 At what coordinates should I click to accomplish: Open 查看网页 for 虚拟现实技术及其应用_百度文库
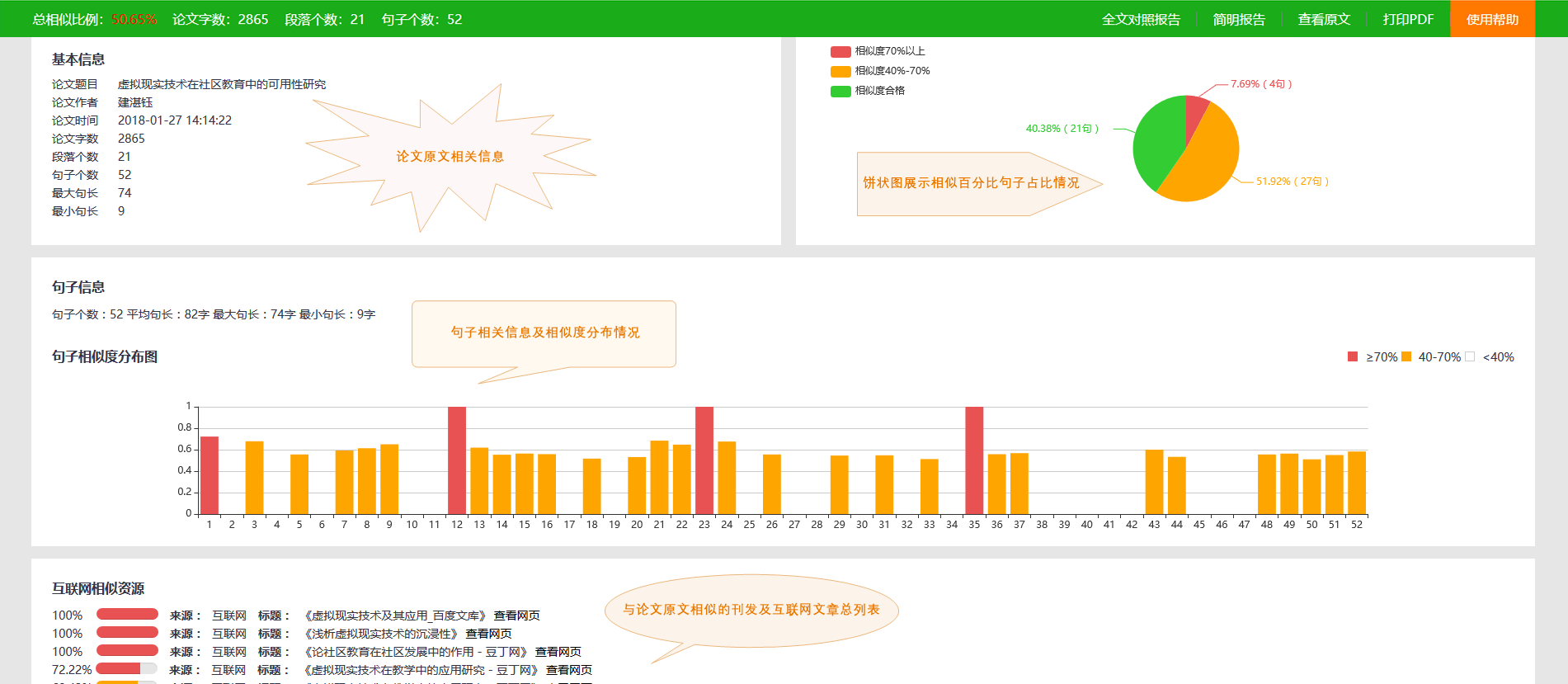click(x=516, y=616)
